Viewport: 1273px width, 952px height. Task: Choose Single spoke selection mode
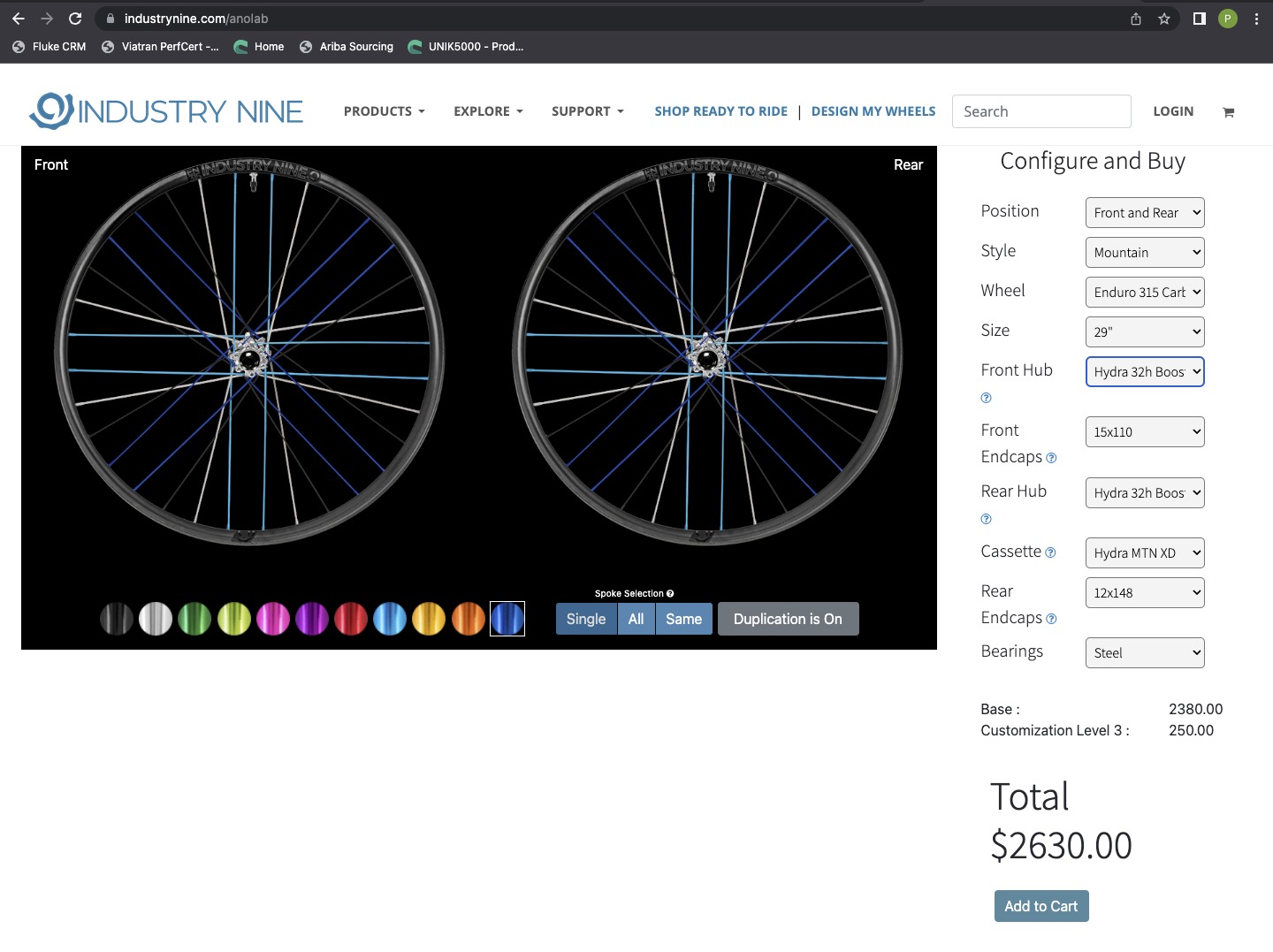coord(586,619)
